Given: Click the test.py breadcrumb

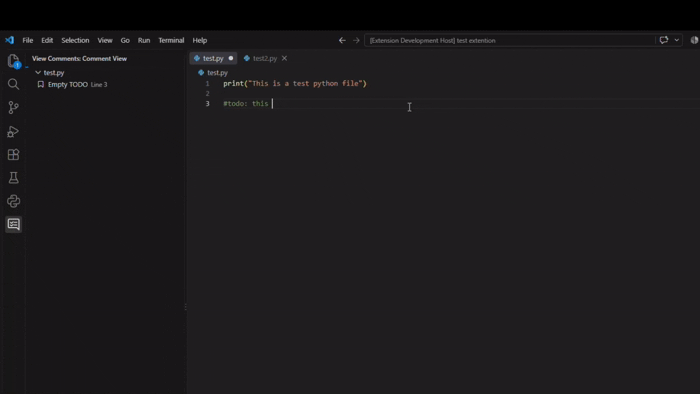Looking at the screenshot, I should pyautogui.click(x=217, y=72).
